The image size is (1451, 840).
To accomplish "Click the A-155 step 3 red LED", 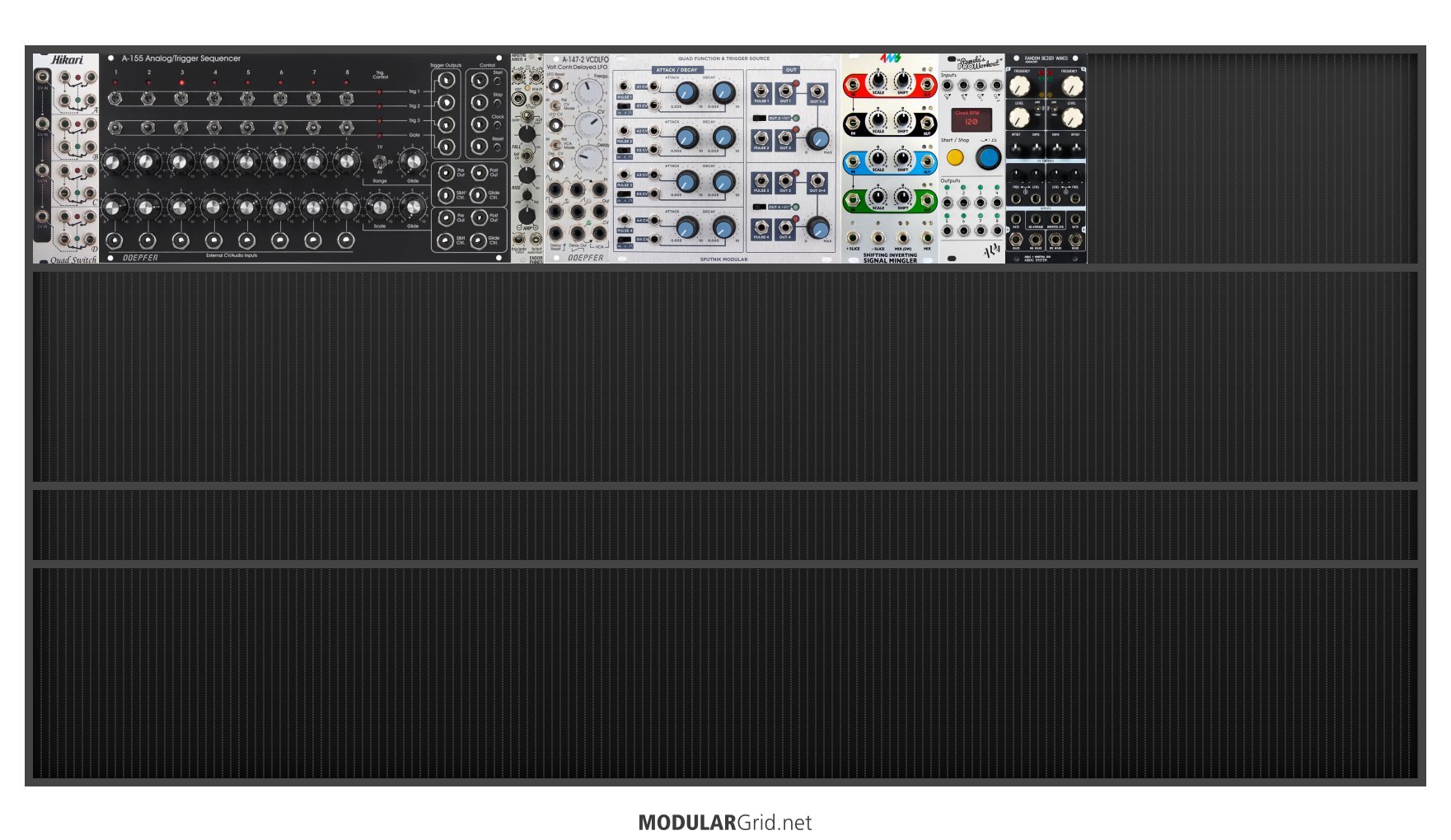I will pyautogui.click(x=181, y=83).
